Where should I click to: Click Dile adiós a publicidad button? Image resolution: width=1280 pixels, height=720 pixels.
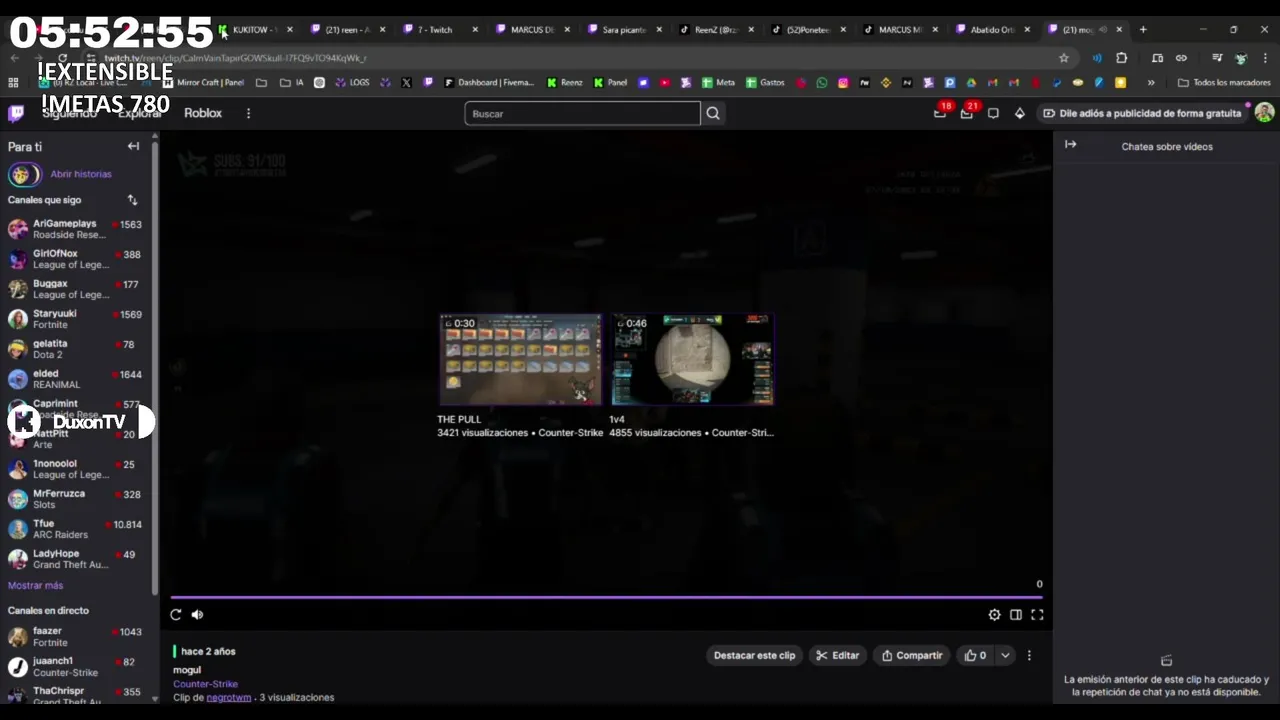[x=1141, y=113]
